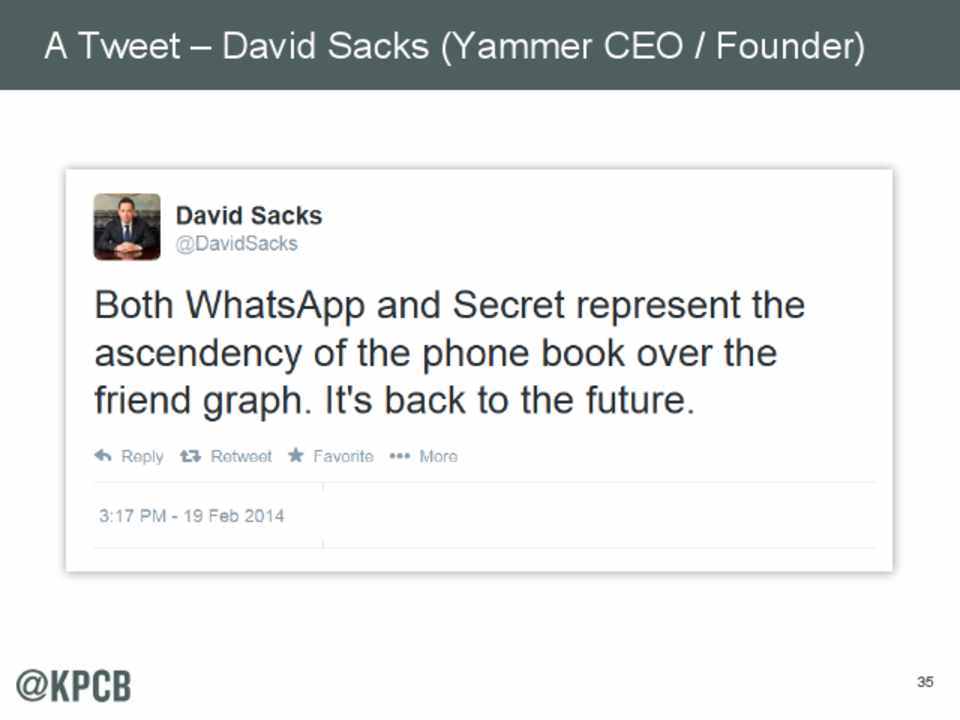Viewport: 960px width, 720px height.
Task: Click the @KPCB logo on the slide
Action: [x=72, y=686]
